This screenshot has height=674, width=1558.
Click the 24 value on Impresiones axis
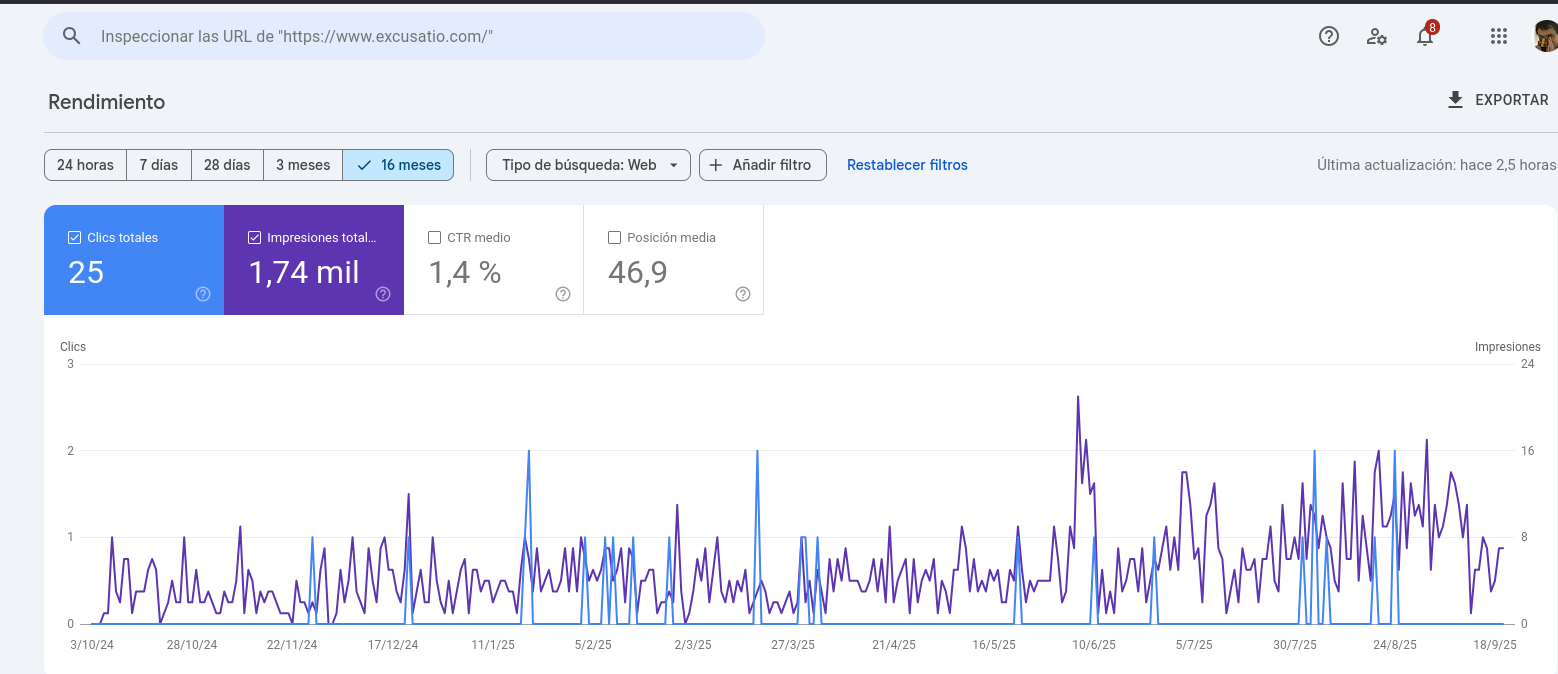[x=1527, y=364]
